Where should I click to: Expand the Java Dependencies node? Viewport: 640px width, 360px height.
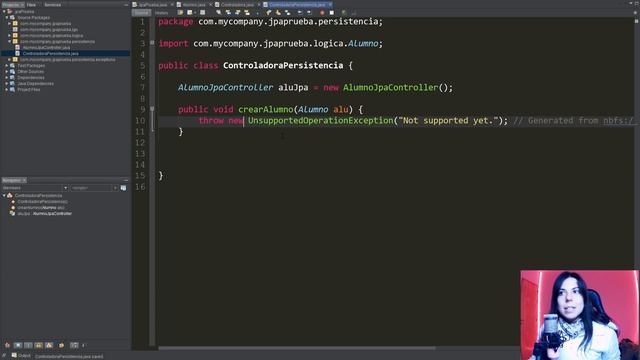coord(7,83)
